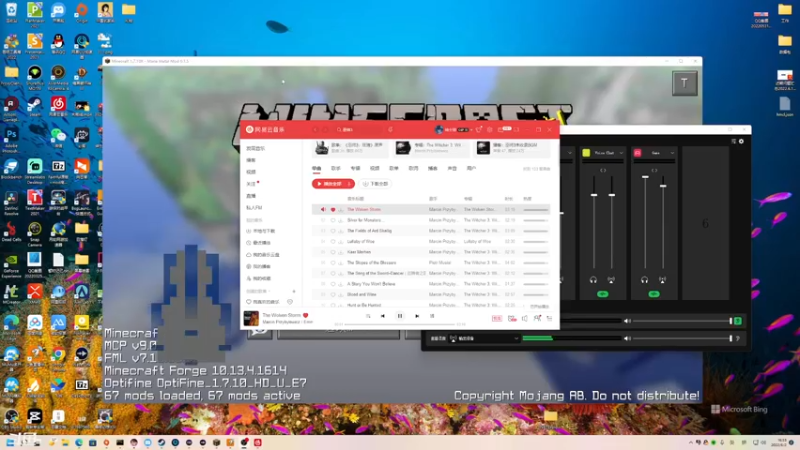Switch to the 歌单 search tab
The height and width of the screenshot is (450, 800).
click(394, 168)
